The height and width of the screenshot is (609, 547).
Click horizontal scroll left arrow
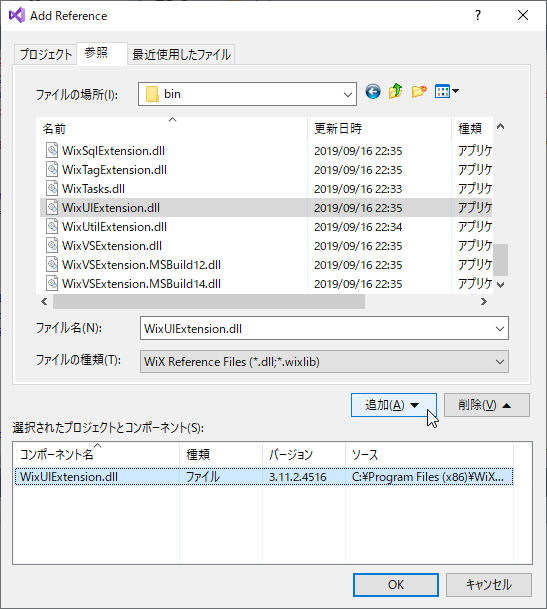coord(44,301)
